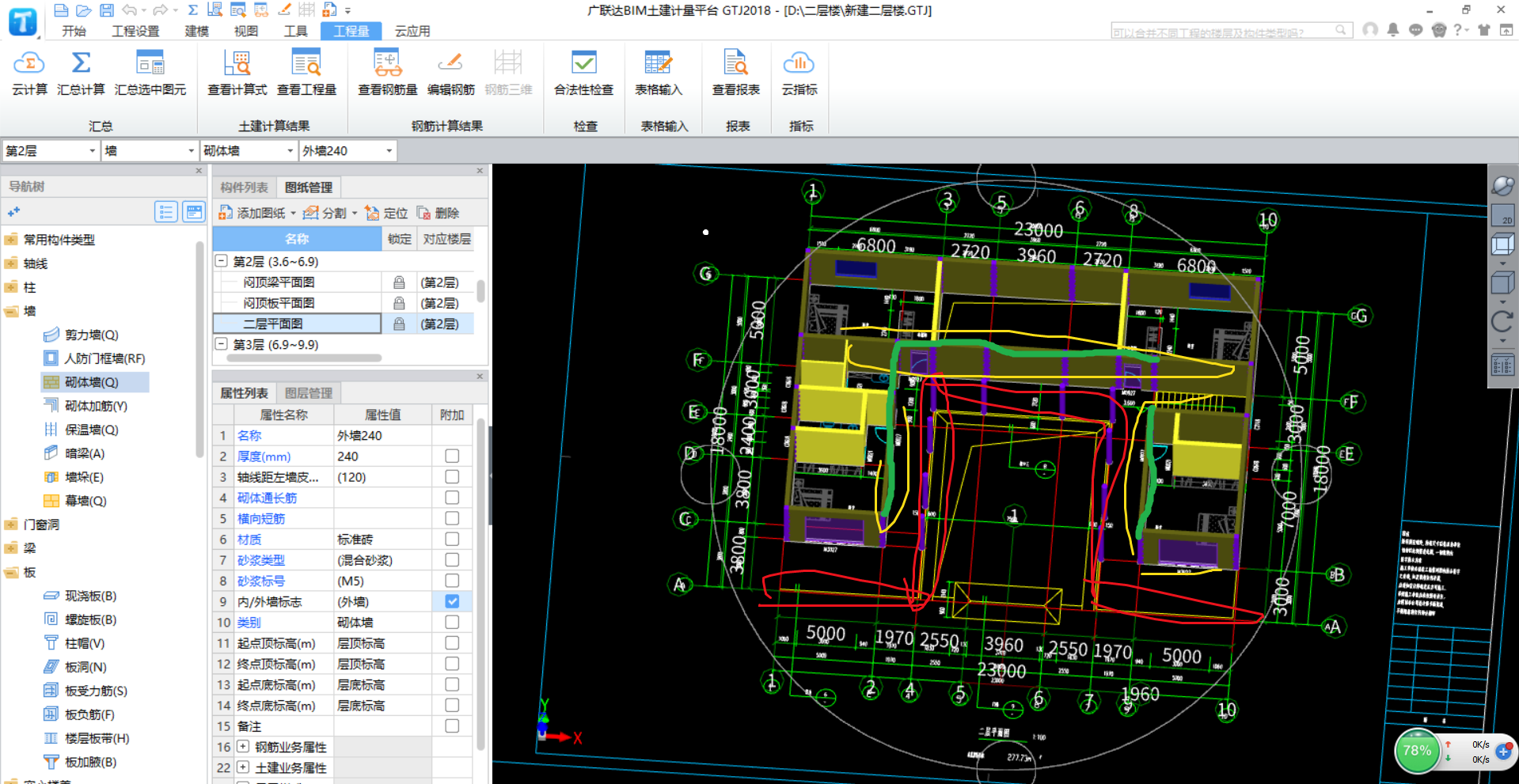Viewport: 1519px width, 784px height.
Task: Select 砌体加筋(Y) in navigation tree
Action: [95, 406]
